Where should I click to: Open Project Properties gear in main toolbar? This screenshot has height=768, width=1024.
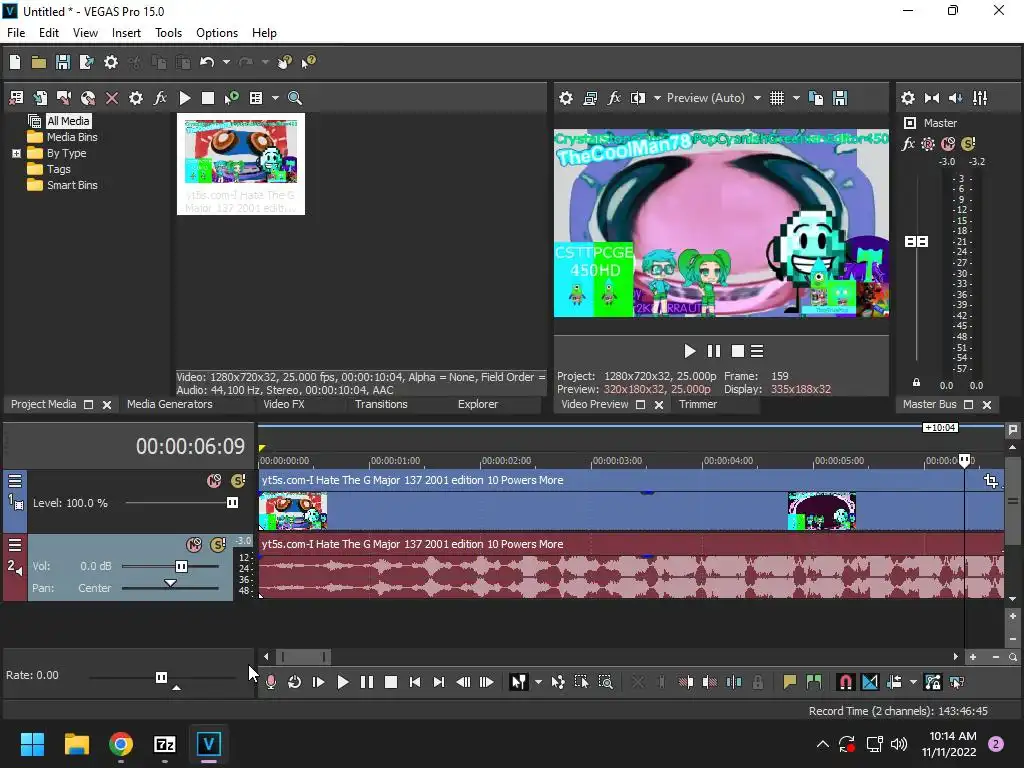(111, 62)
